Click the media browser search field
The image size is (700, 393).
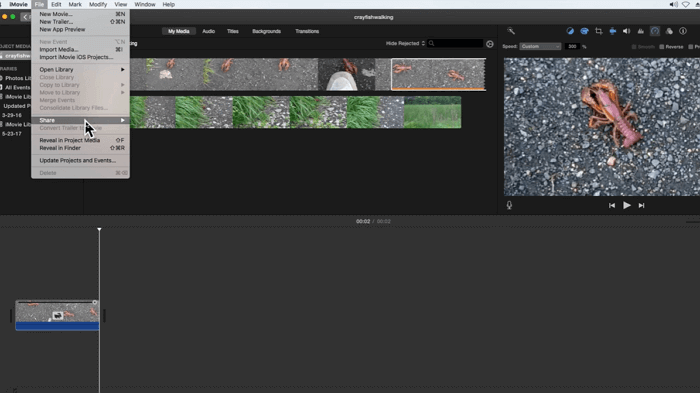coord(455,43)
